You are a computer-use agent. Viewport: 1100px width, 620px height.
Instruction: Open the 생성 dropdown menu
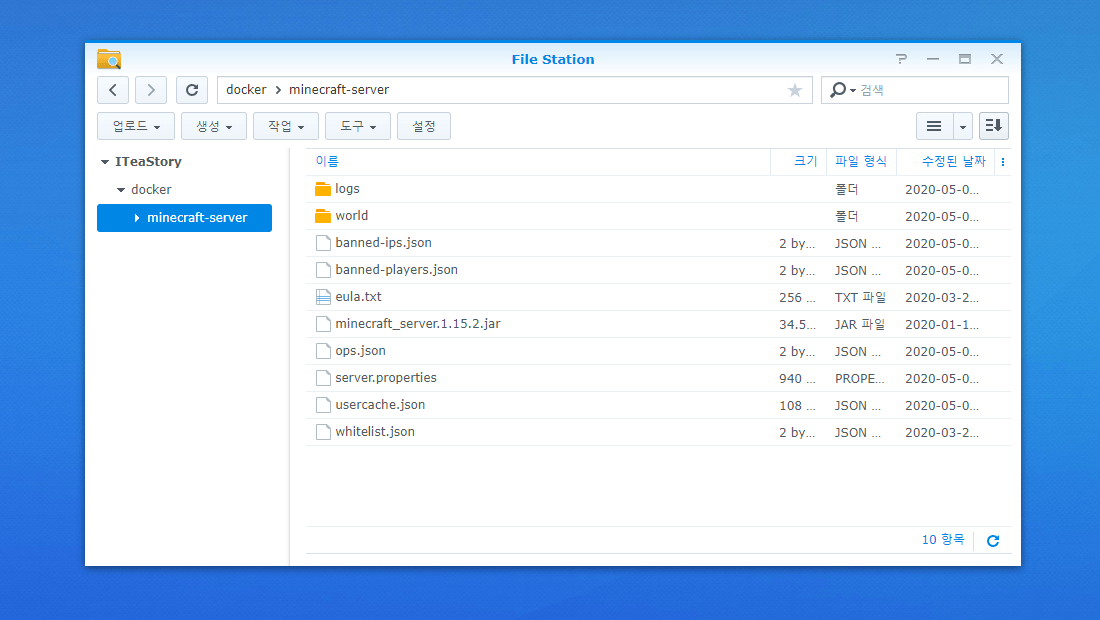[x=214, y=126]
